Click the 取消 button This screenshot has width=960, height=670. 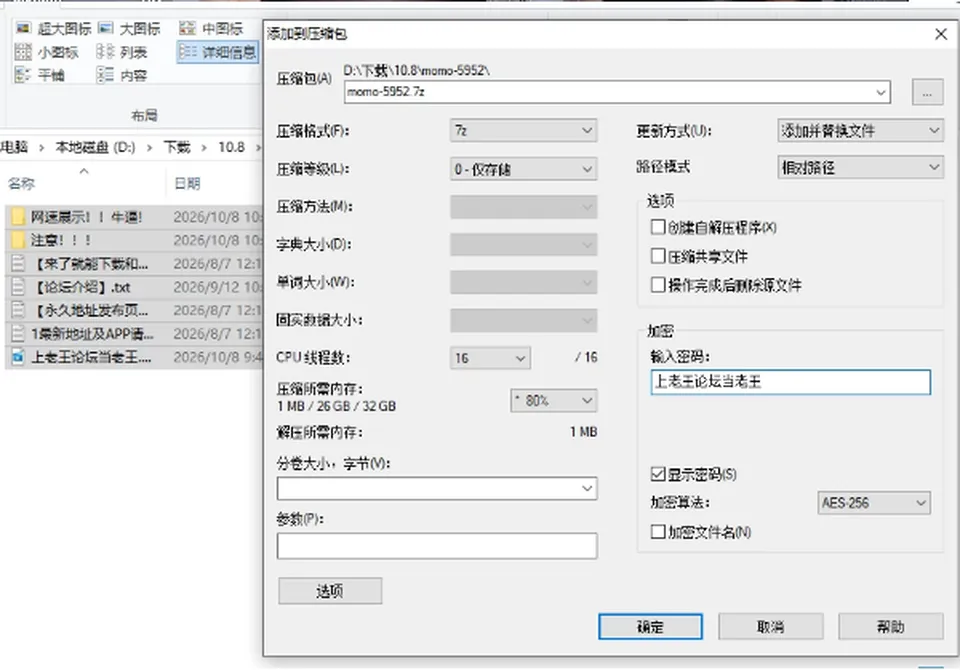(x=770, y=627)
